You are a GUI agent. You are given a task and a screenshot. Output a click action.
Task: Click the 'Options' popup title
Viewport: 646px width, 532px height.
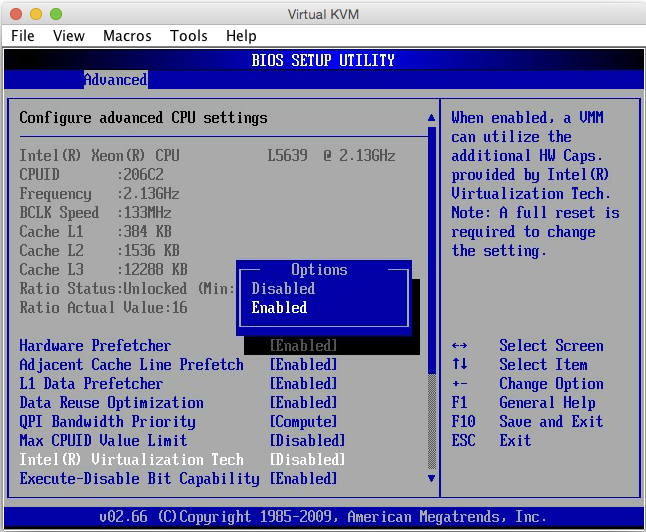coord(319,270)
